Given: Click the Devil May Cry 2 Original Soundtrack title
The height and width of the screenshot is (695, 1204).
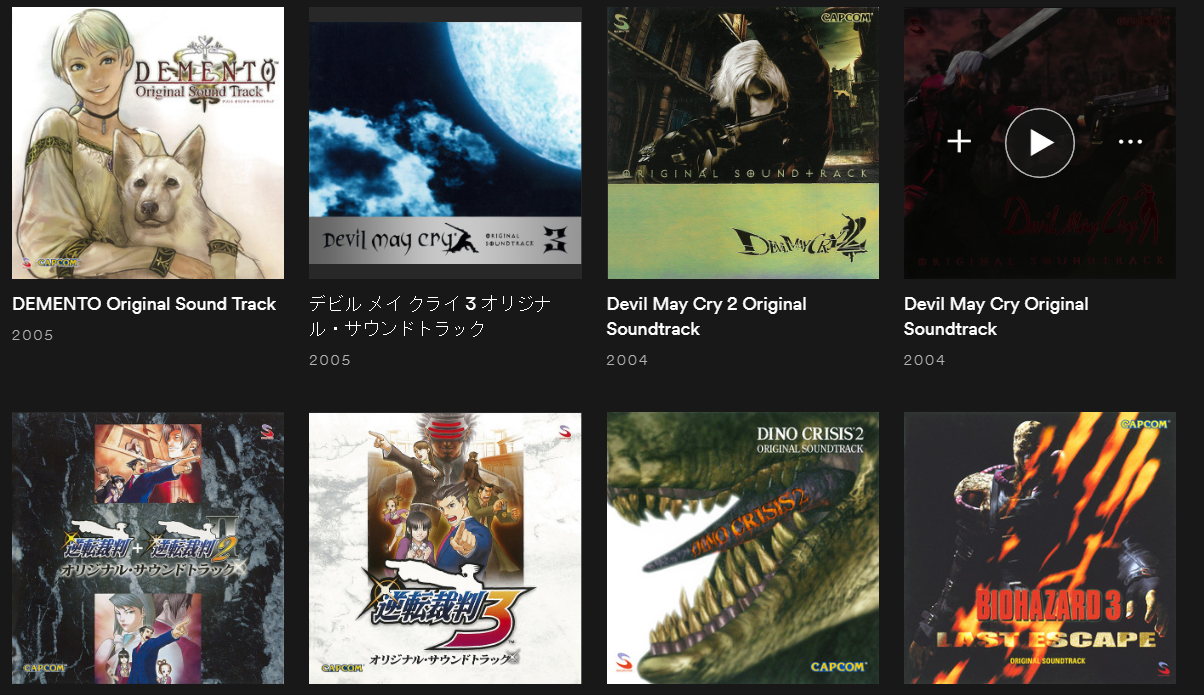Looking at the screenshot, I should (707, 316).
